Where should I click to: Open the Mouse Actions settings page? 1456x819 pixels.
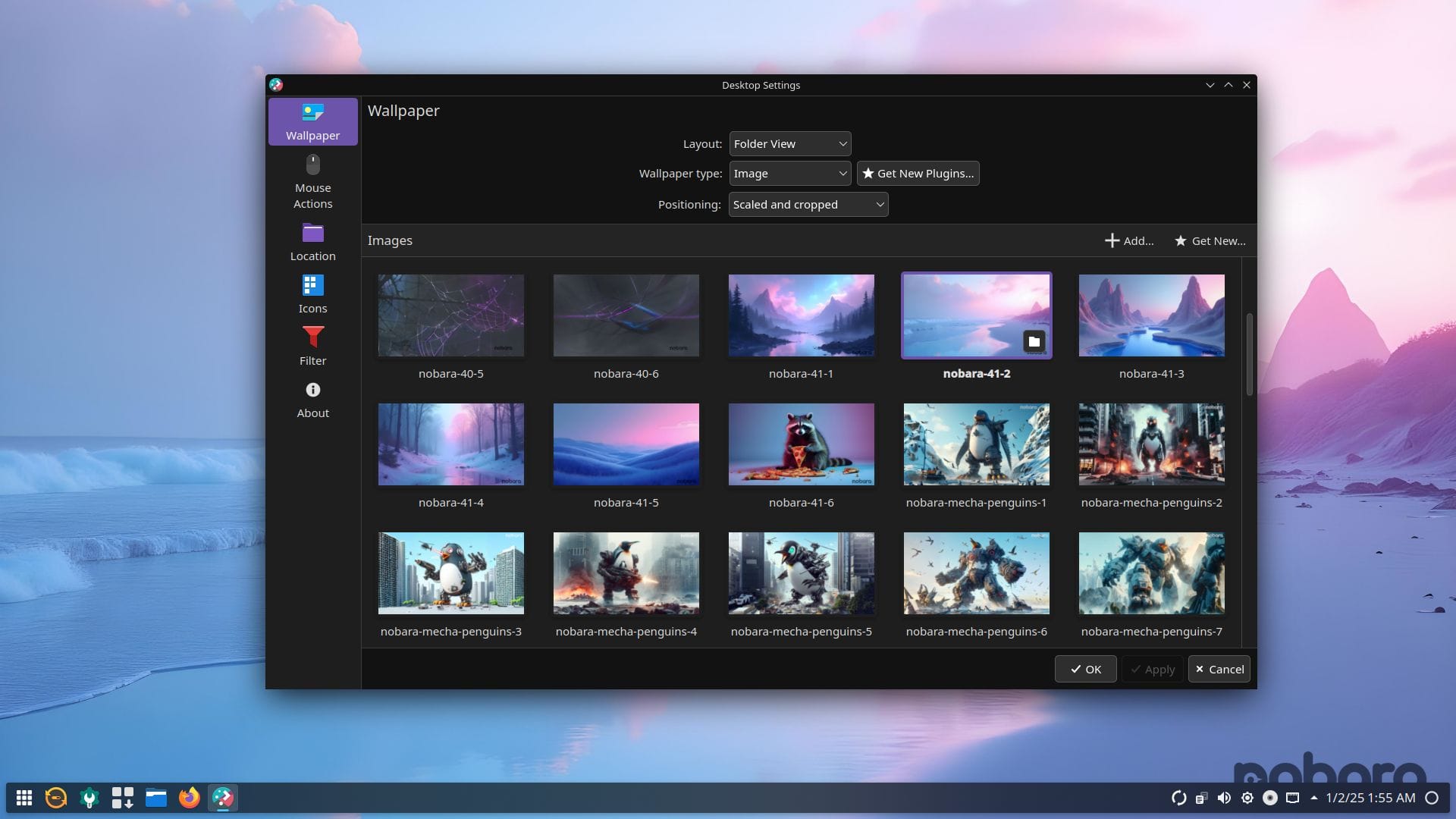click(x=312, y=182)
